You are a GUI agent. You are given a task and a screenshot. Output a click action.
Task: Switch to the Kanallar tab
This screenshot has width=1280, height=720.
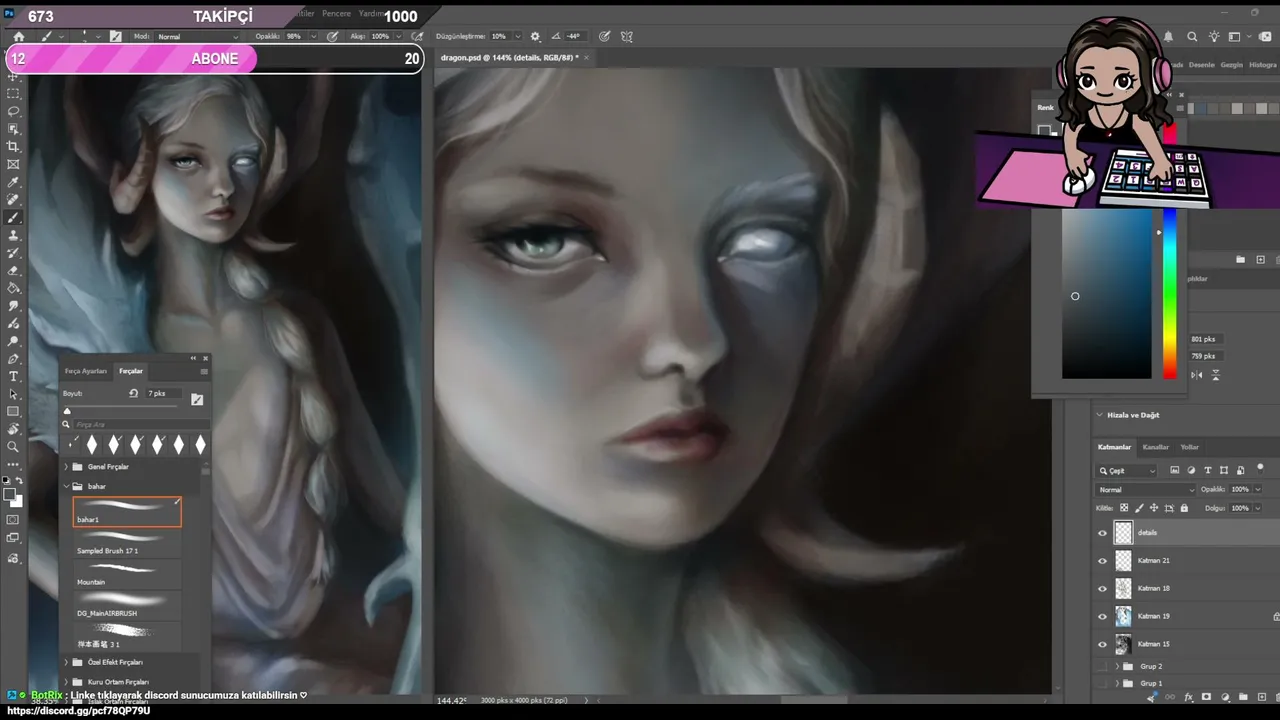click(1156, 447)
